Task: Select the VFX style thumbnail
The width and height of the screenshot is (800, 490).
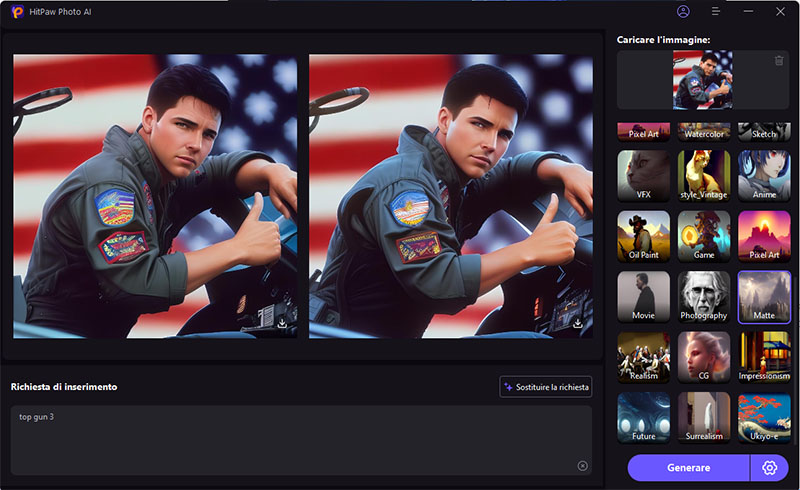Action: [x=643, y=175]
